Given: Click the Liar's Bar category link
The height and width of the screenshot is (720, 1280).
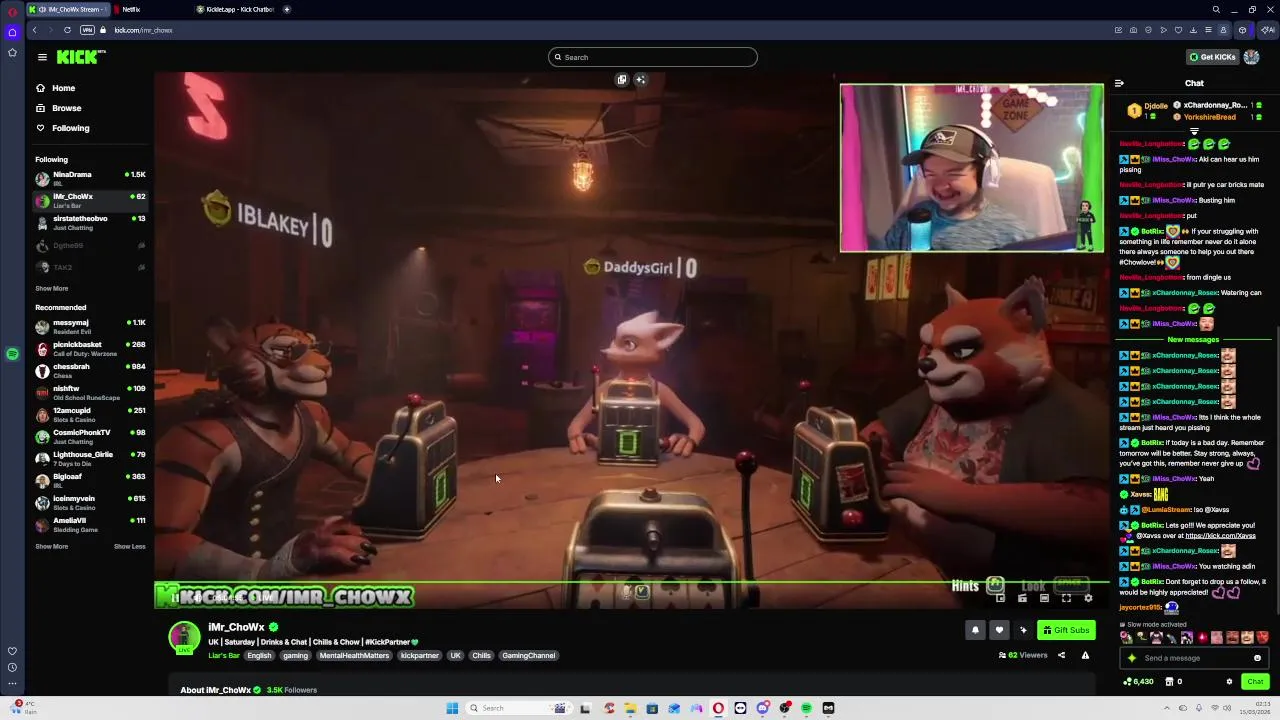Looking at the screenshot, I should (224, 656).
